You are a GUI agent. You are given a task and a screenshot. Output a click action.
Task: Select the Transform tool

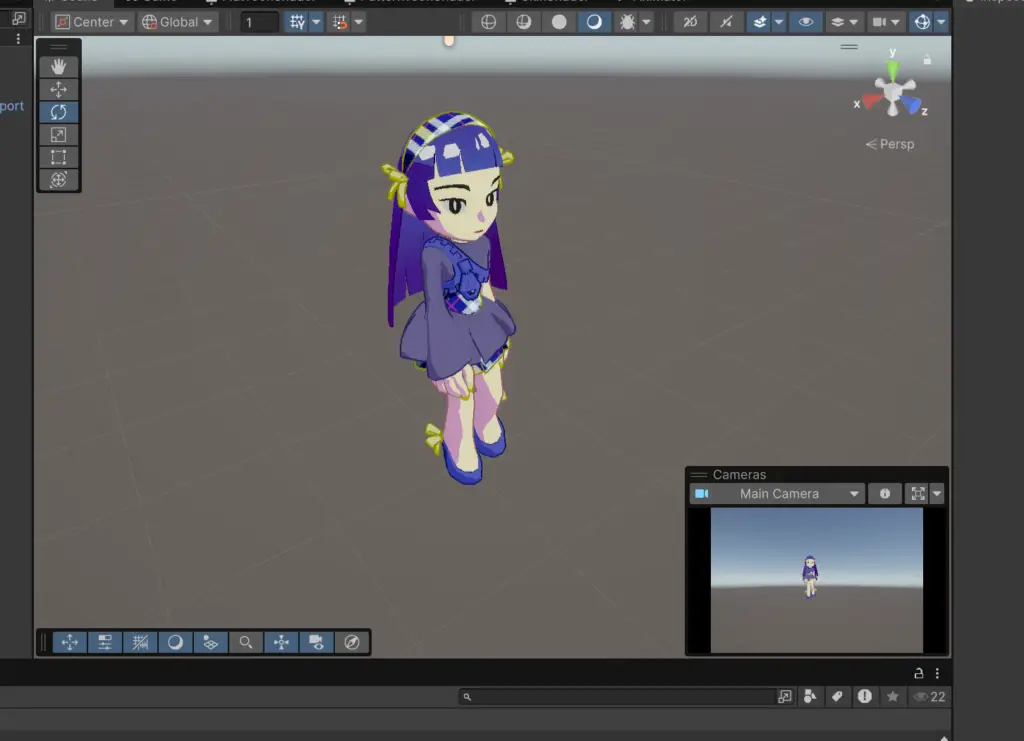(58, 180)
